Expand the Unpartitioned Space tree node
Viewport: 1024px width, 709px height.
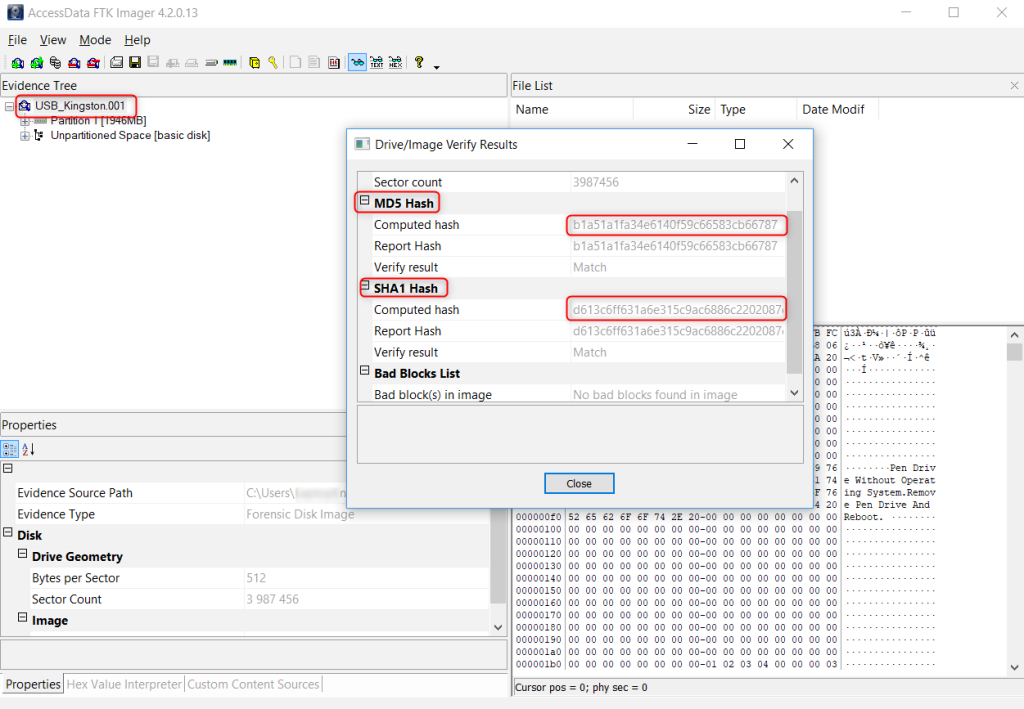[25, 135]
